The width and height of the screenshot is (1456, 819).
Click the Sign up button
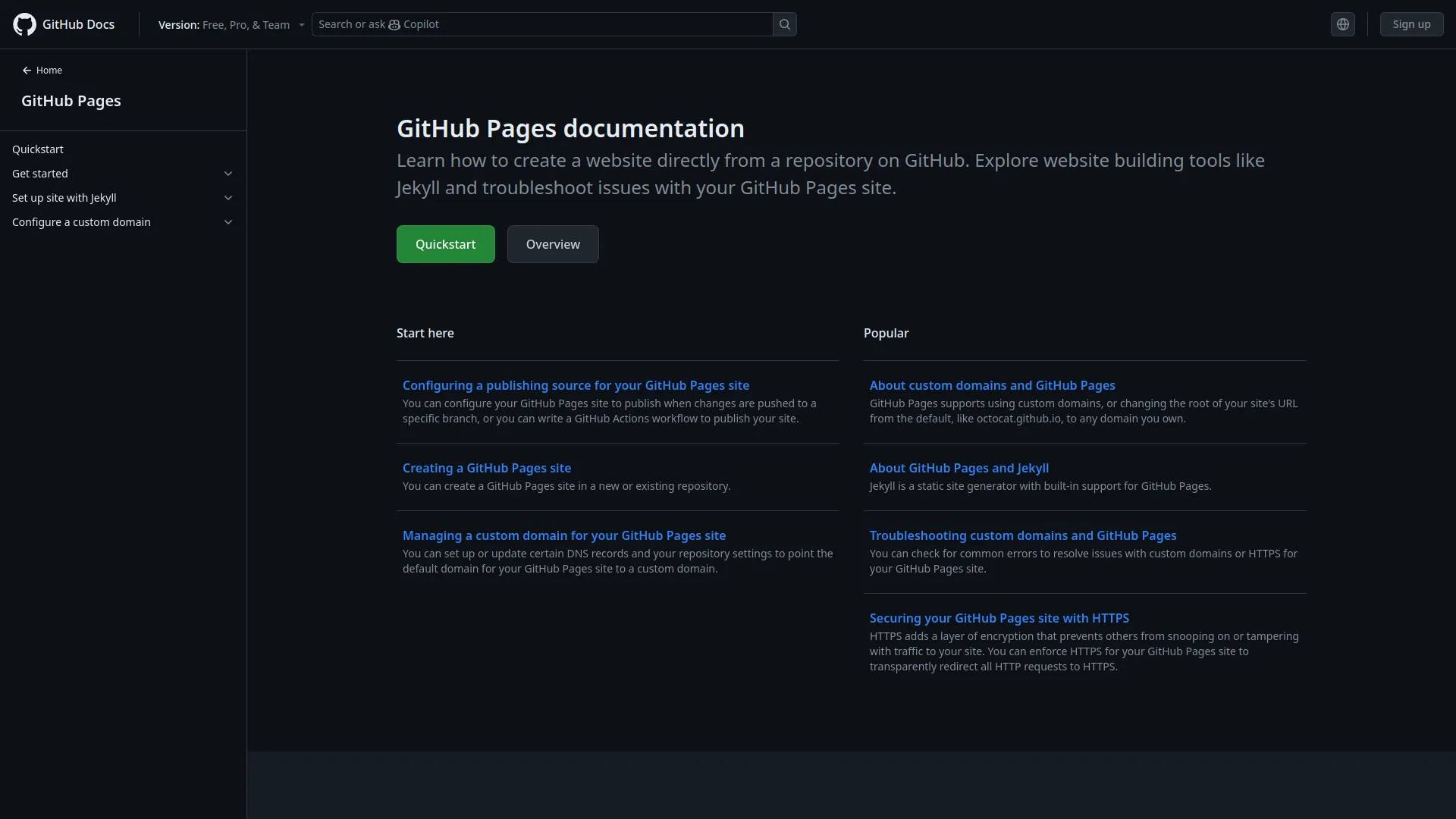1411,24
